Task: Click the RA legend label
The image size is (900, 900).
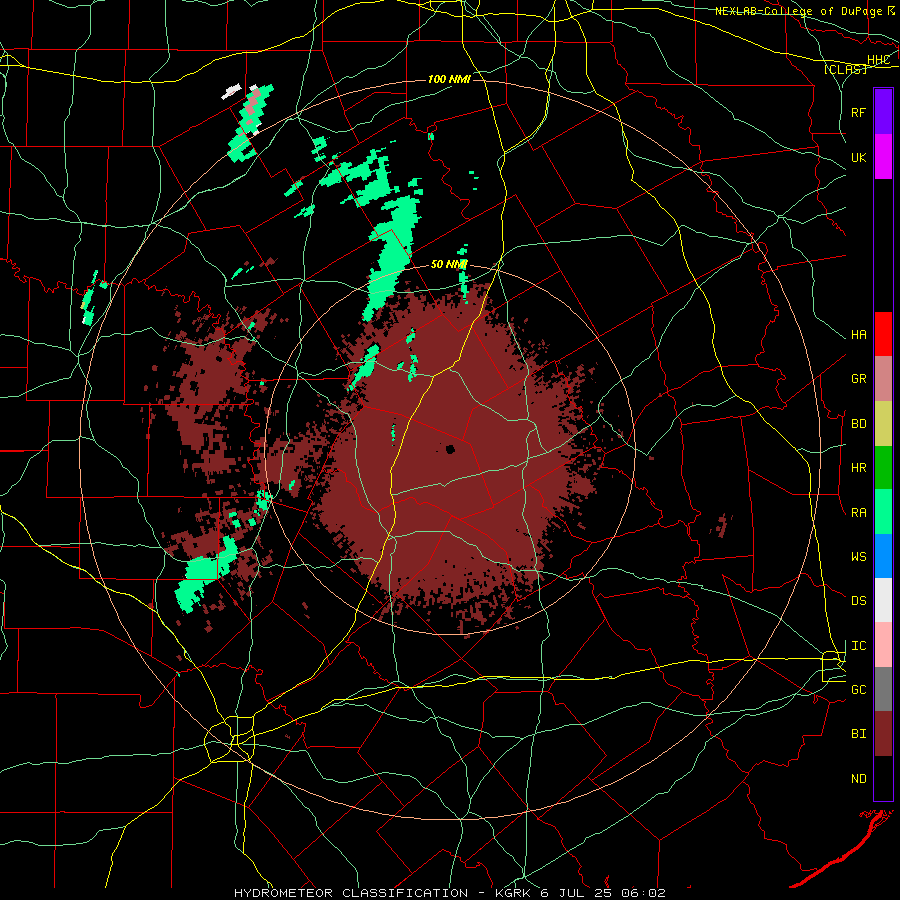Action: point(858,513)
